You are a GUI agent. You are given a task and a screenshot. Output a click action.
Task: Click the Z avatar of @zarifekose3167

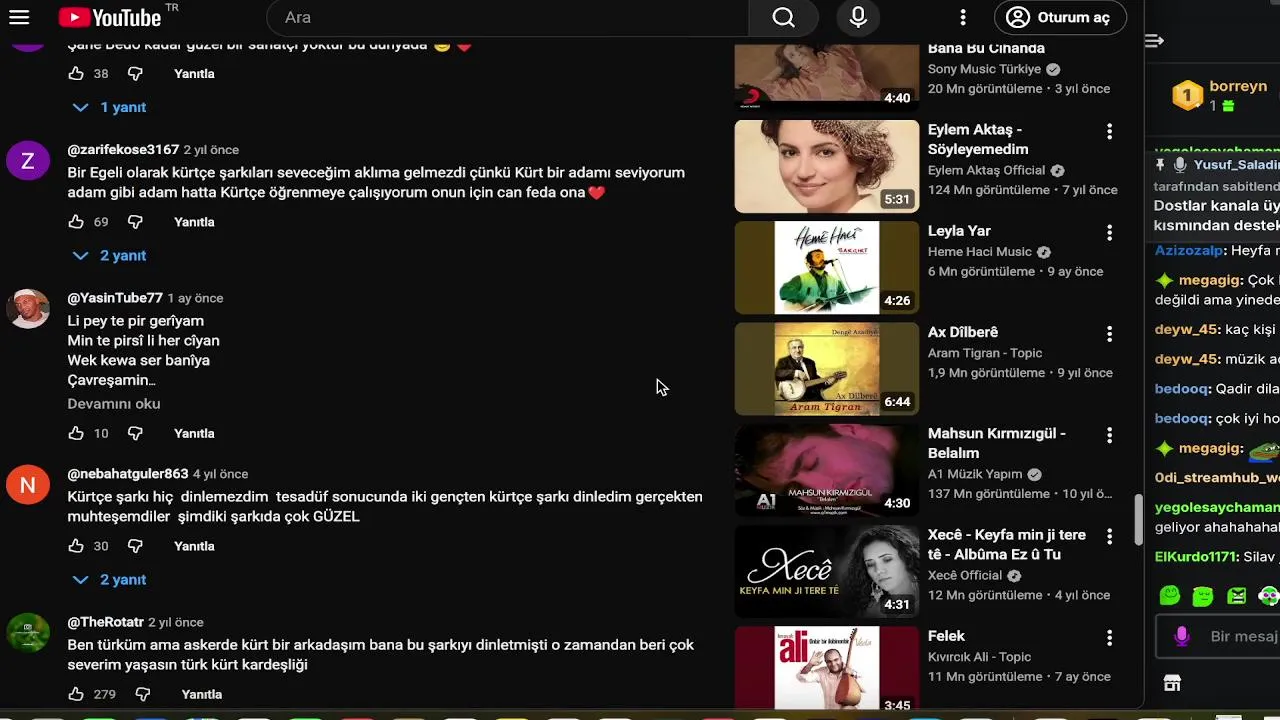28,161
